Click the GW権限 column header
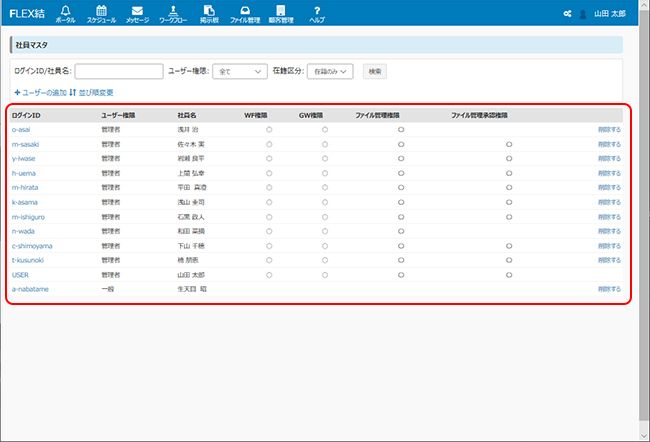Viewport: 650px width, 442px height. pos(311,115)
